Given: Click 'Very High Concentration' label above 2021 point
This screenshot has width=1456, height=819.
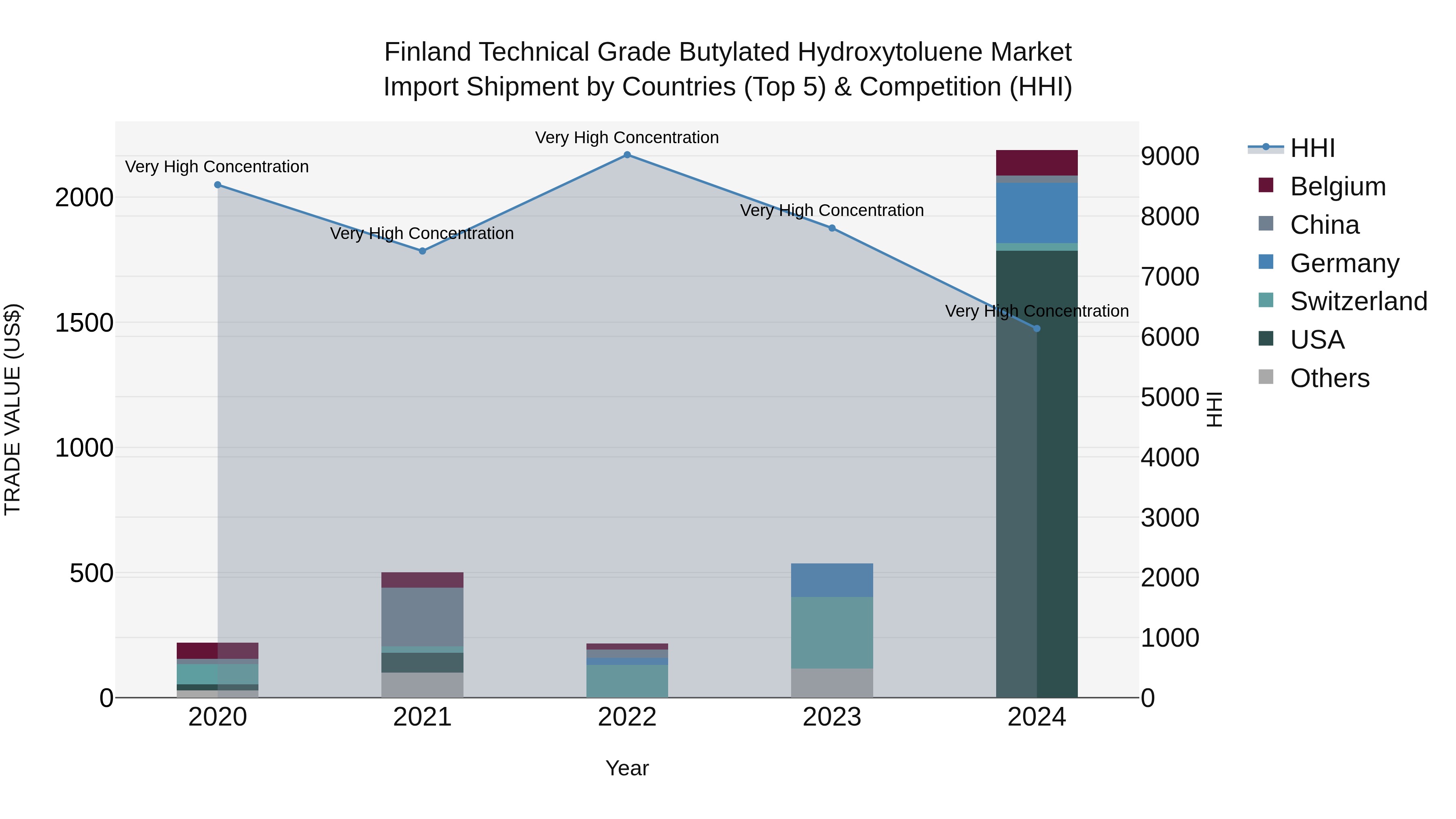Looking at the screenshot, I should point(422,233).
